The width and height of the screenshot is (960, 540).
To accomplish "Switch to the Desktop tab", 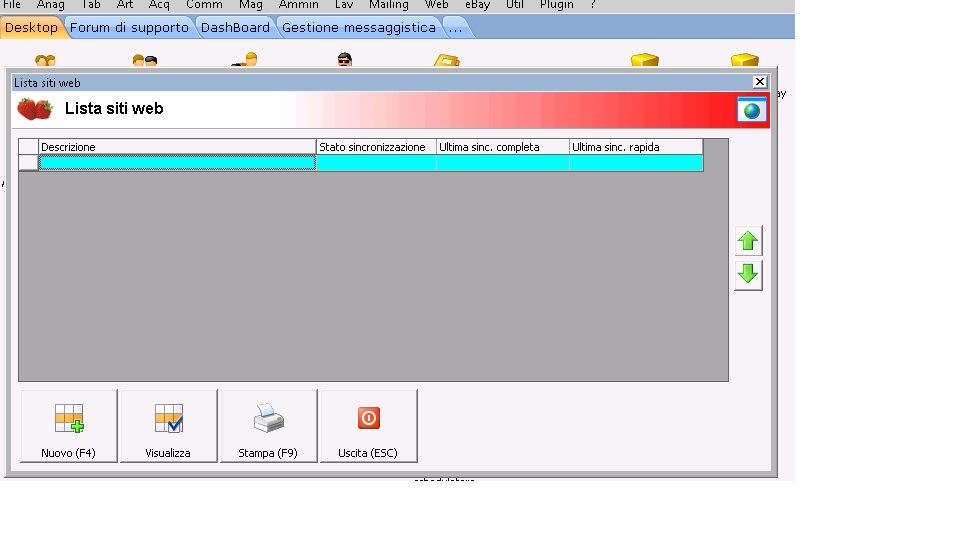I will (31, 28).
